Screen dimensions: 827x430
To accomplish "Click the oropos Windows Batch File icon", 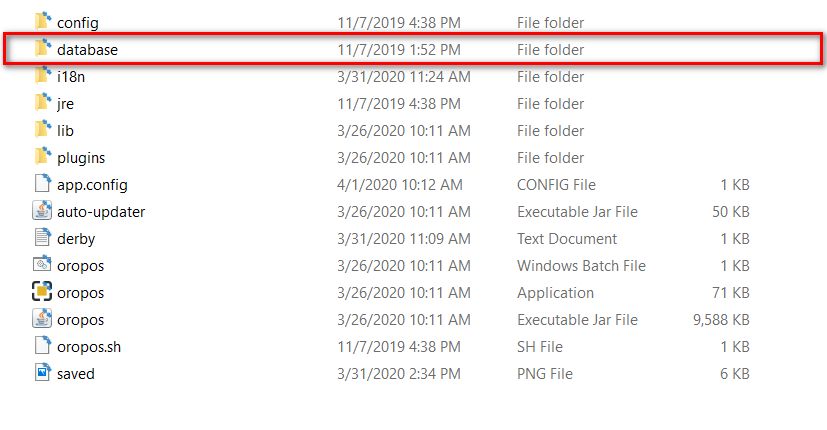I will pyautogui.click(x=42, y=264).
